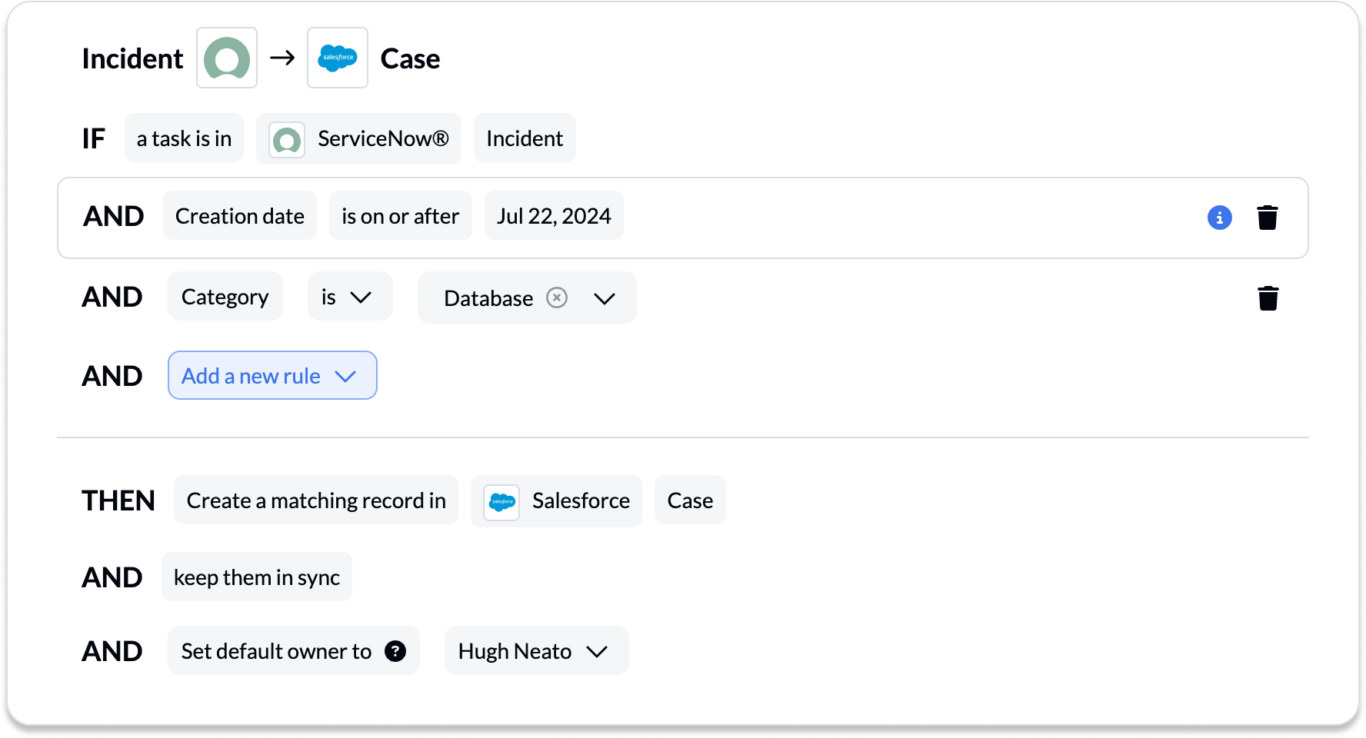1366x738 pixels.
Task: Click the Case chip in the THEN row
Action: point(690,500)
